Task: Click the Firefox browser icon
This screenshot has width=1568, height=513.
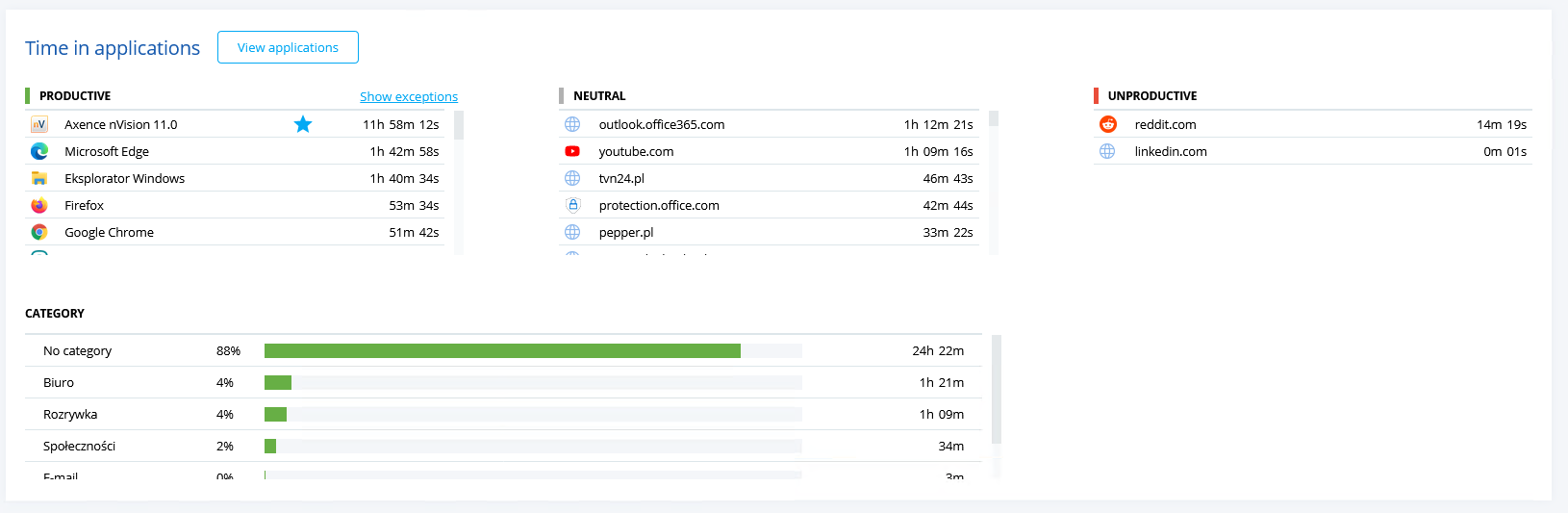Action: pos(39,205)
